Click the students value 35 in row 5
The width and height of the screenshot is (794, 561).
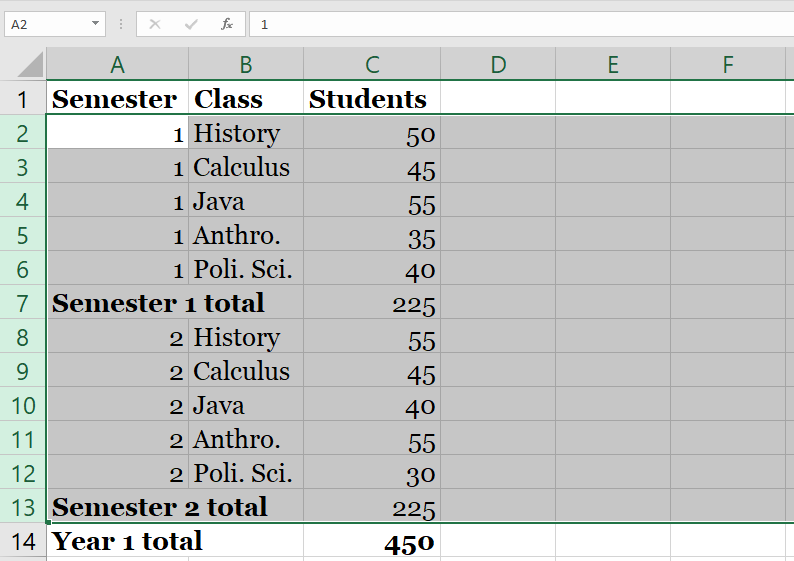[x=372, y=234]
